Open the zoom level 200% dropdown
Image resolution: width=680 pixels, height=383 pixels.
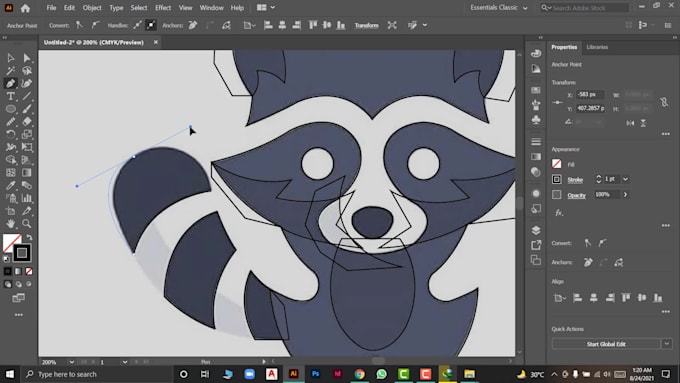(72, 362)
